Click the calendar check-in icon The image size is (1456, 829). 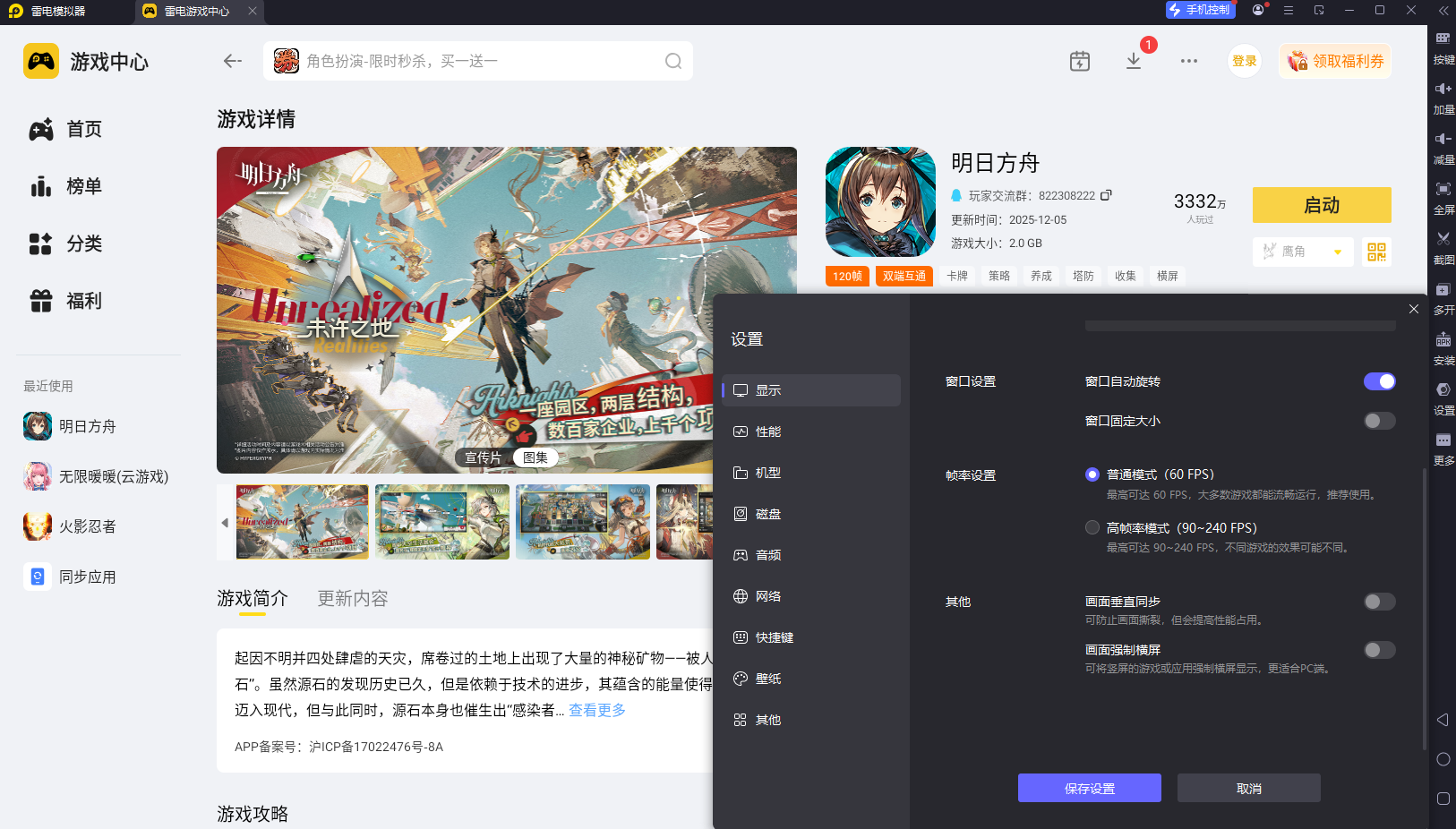(1080, 60)
